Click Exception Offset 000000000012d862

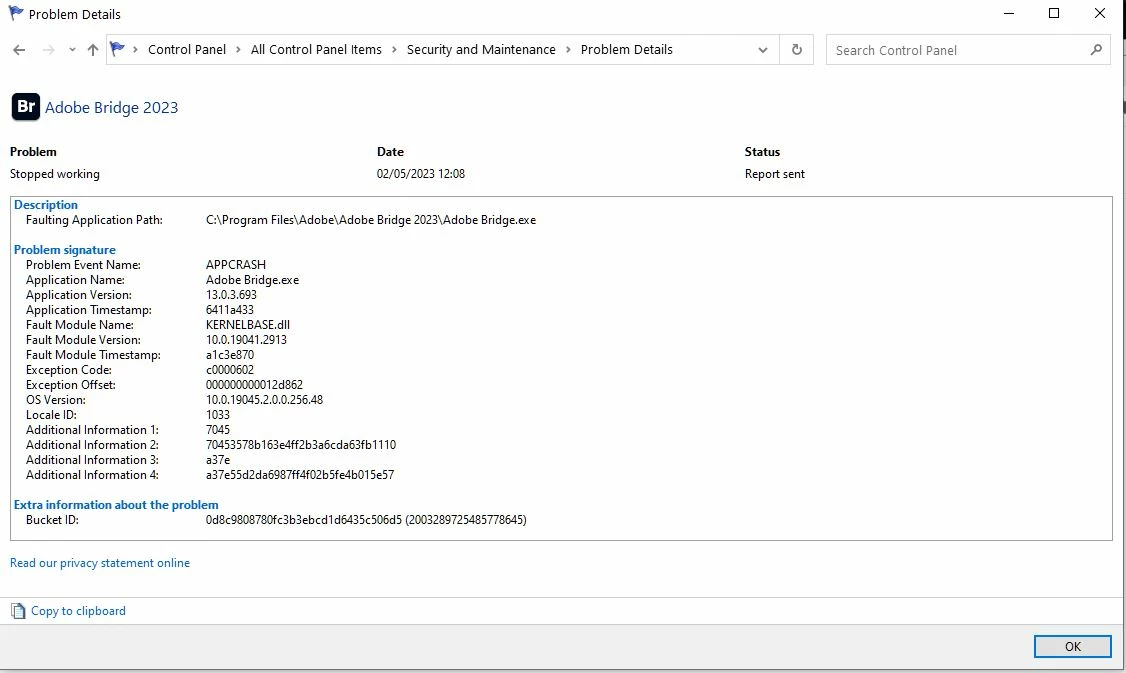tap(254, 385)
